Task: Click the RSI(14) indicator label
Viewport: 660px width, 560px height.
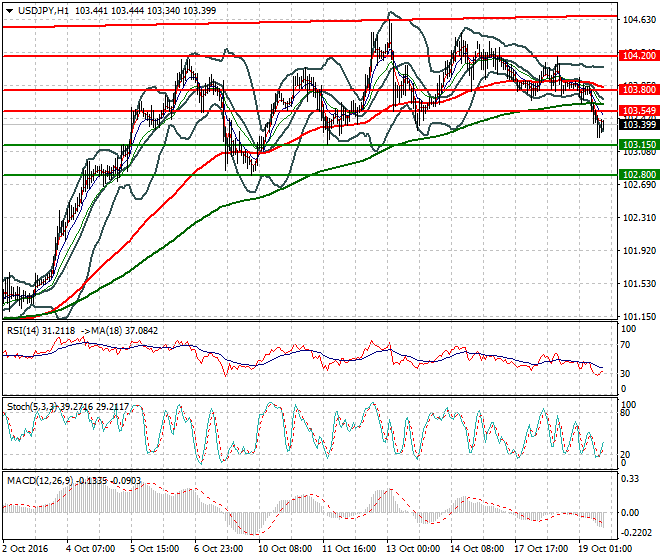Action: tap(23, 331)
